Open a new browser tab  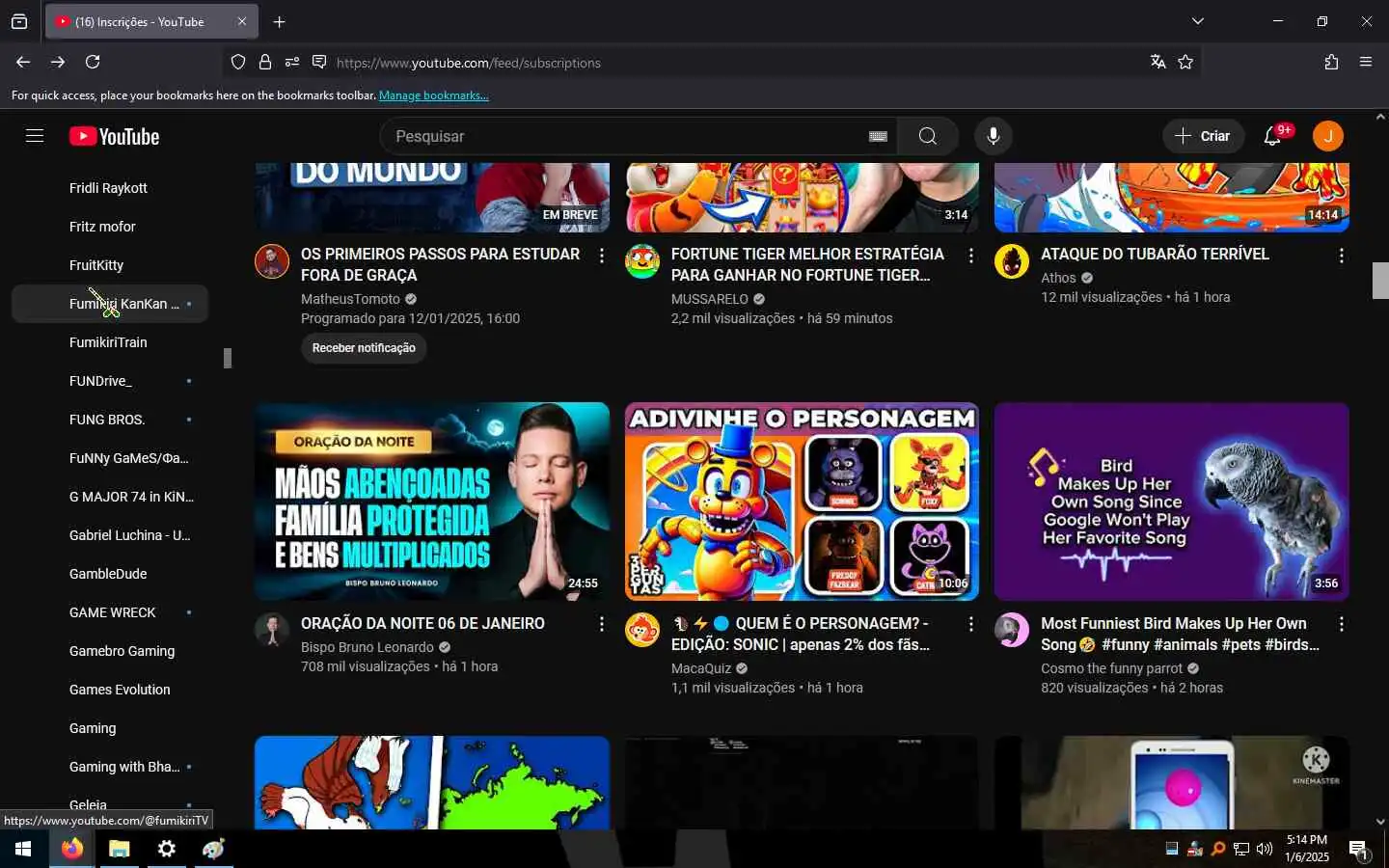click(x=279, y=21)
